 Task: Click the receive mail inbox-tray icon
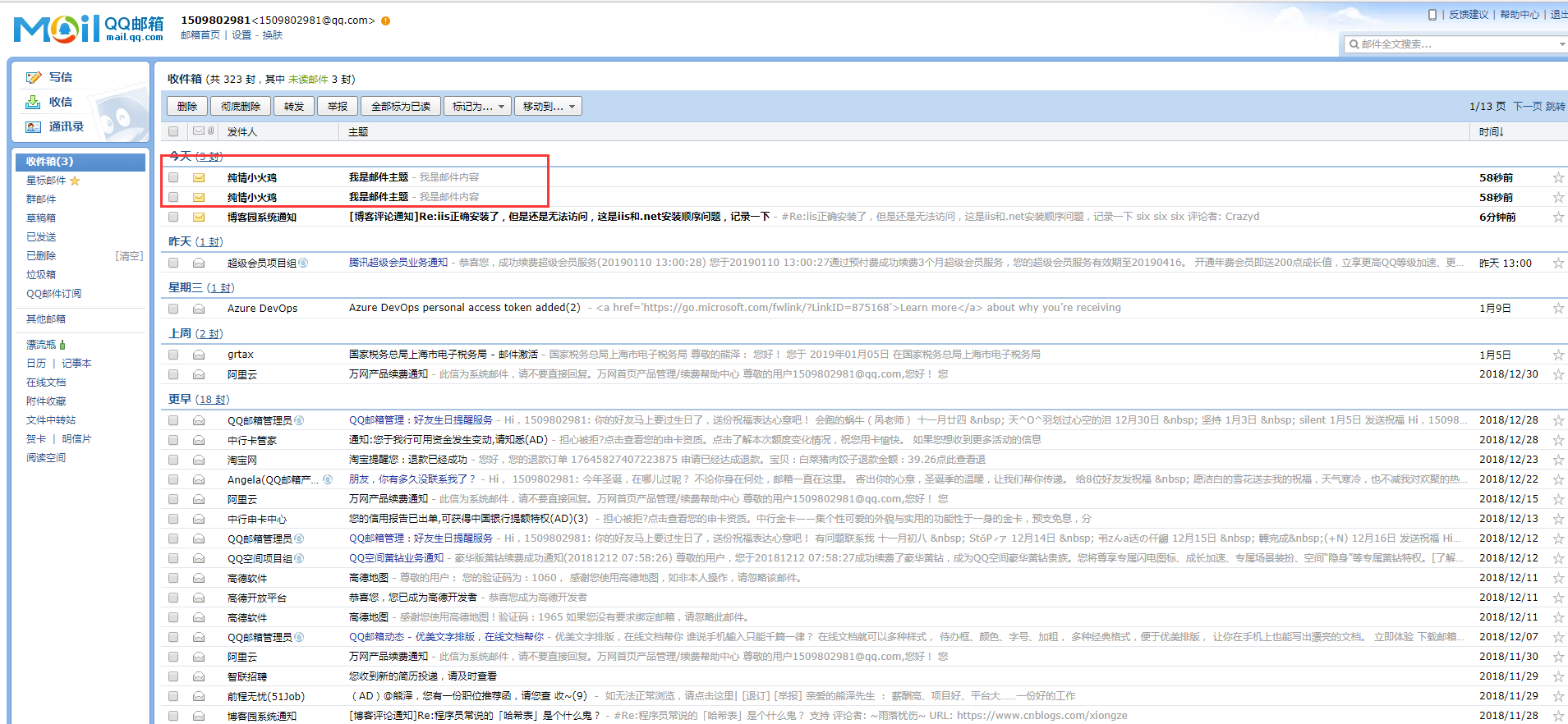coord(33,102)
